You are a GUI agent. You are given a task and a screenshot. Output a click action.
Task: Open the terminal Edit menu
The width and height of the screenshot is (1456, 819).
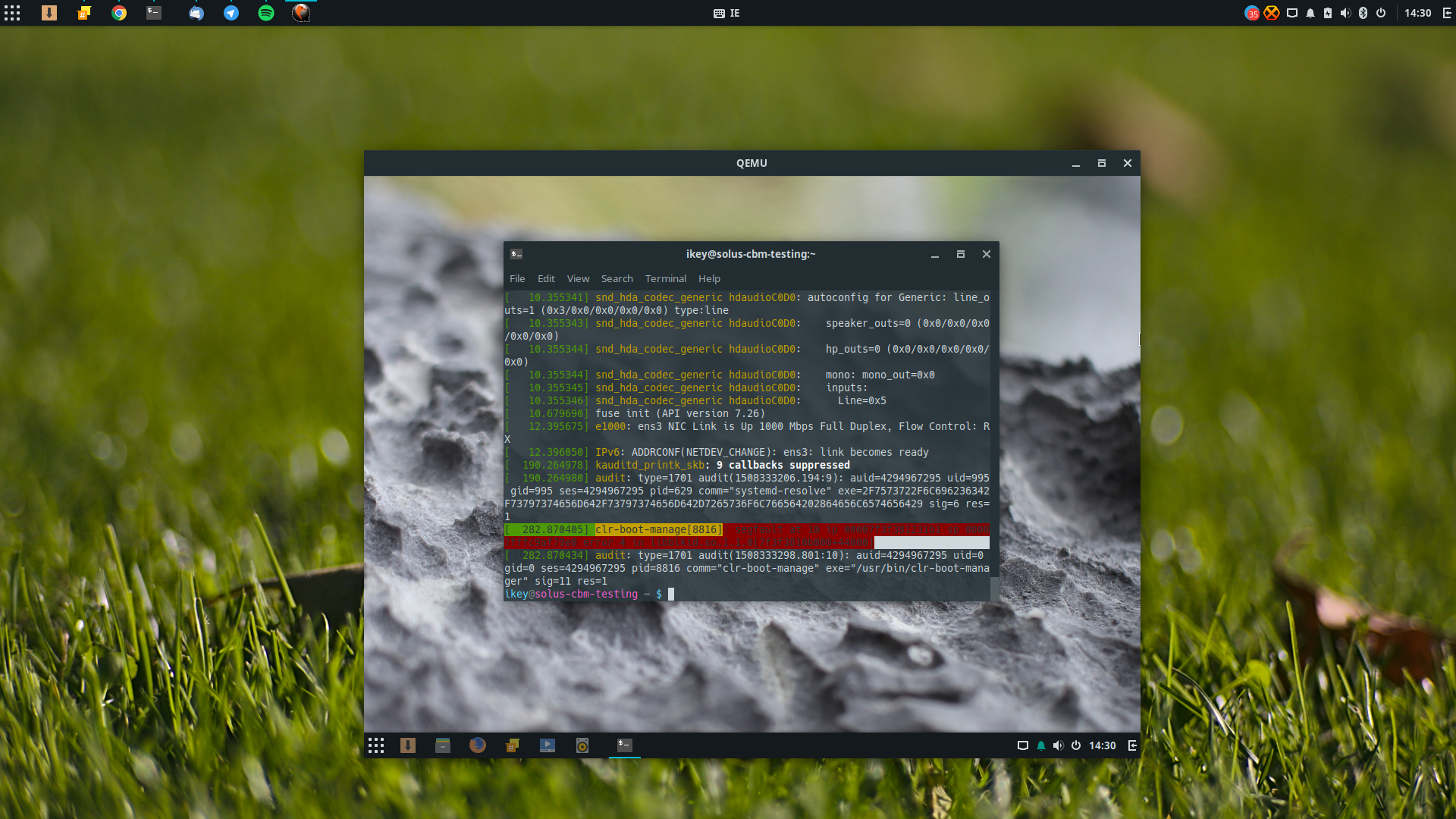[546, 279]
